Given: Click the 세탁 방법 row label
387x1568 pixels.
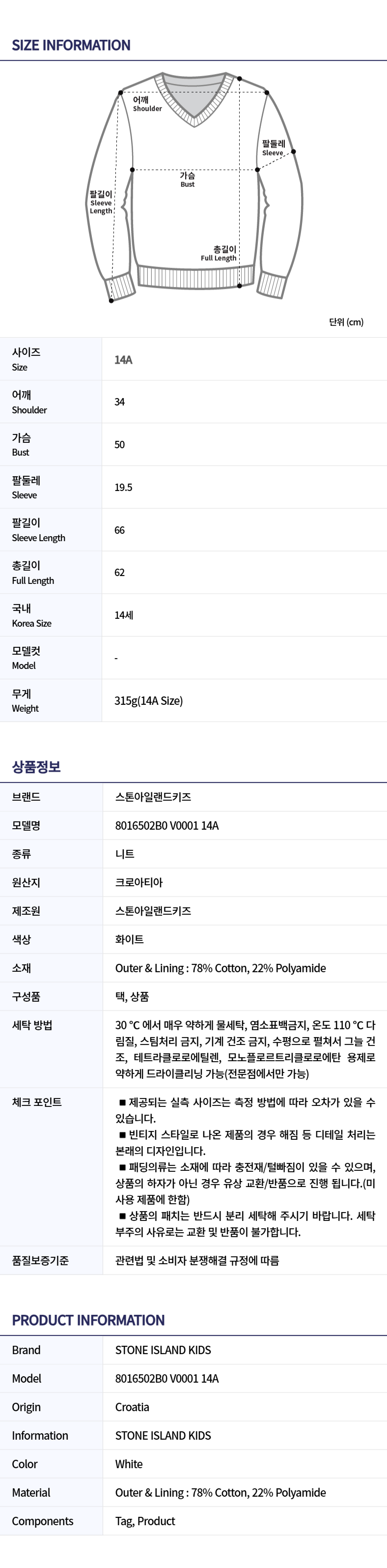Looking at the screenshot, I should [32, 1025].
